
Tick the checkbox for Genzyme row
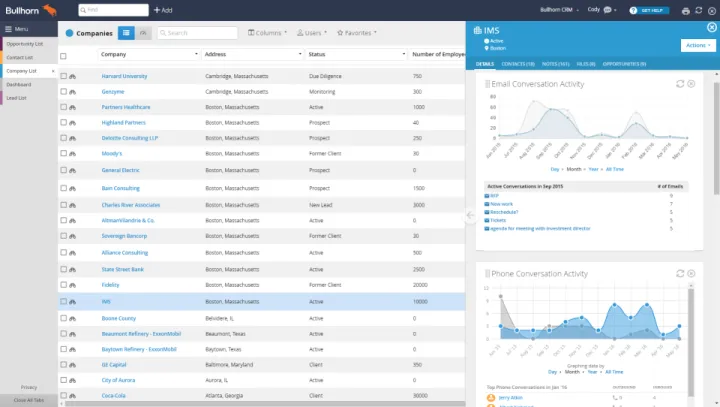click(x=63, y=91)
